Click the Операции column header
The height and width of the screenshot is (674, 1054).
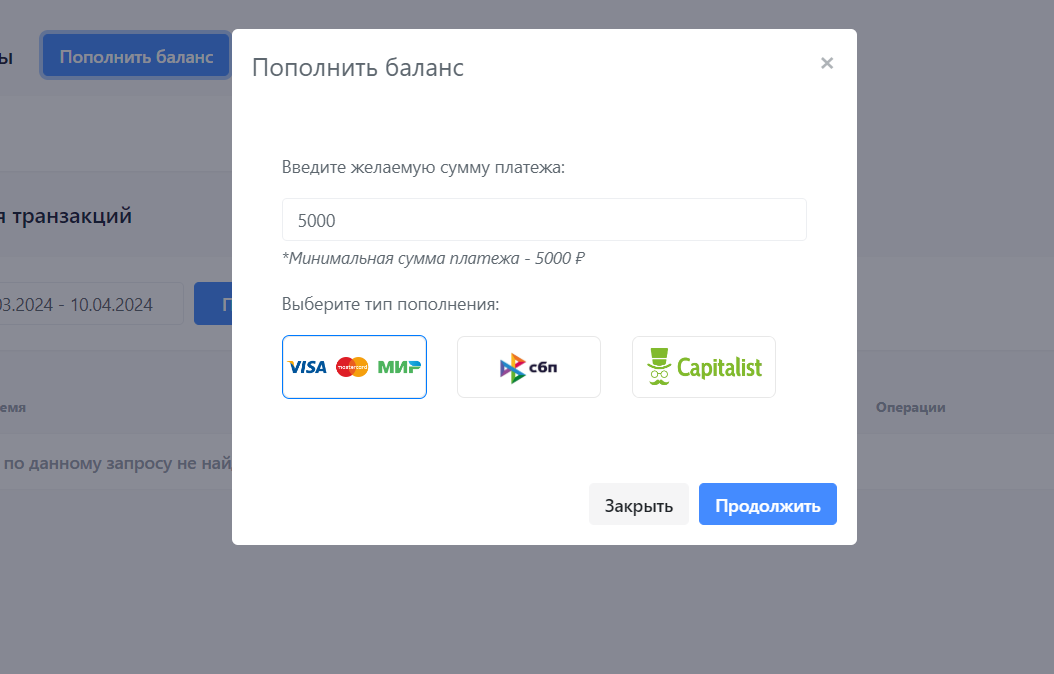910,407
